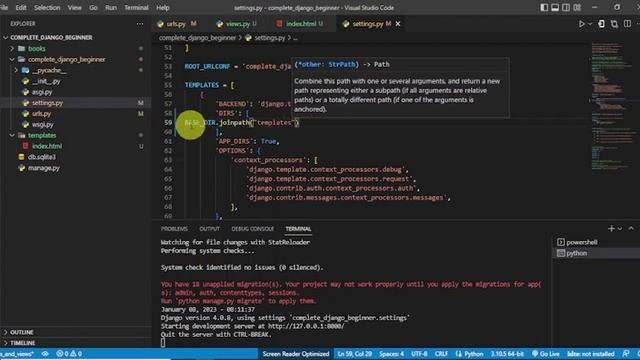Open Explorer more actions ellipsis

pyautogui.click(x=140, y=24)
